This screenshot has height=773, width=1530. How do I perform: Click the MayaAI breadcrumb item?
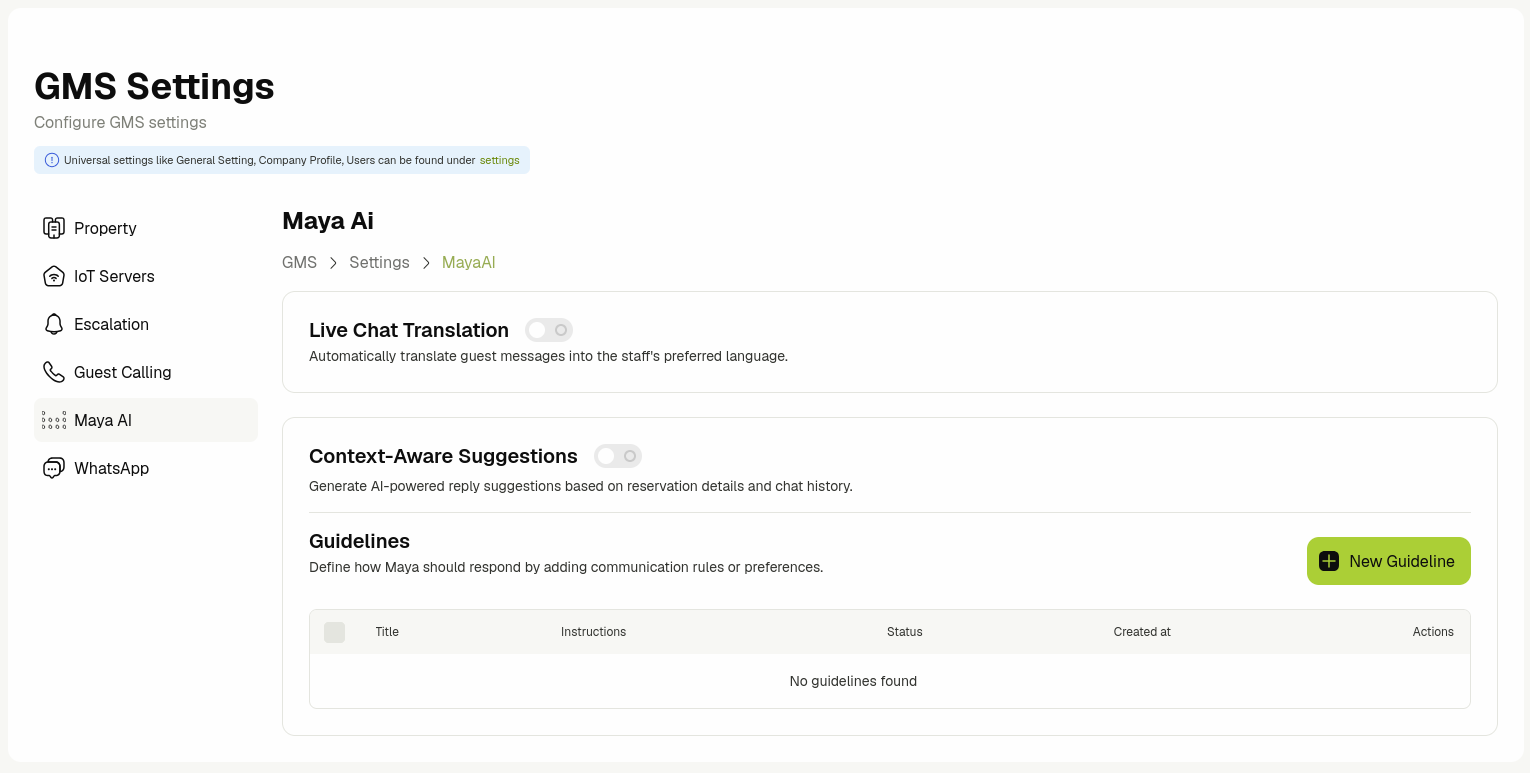tap(469, 262)
